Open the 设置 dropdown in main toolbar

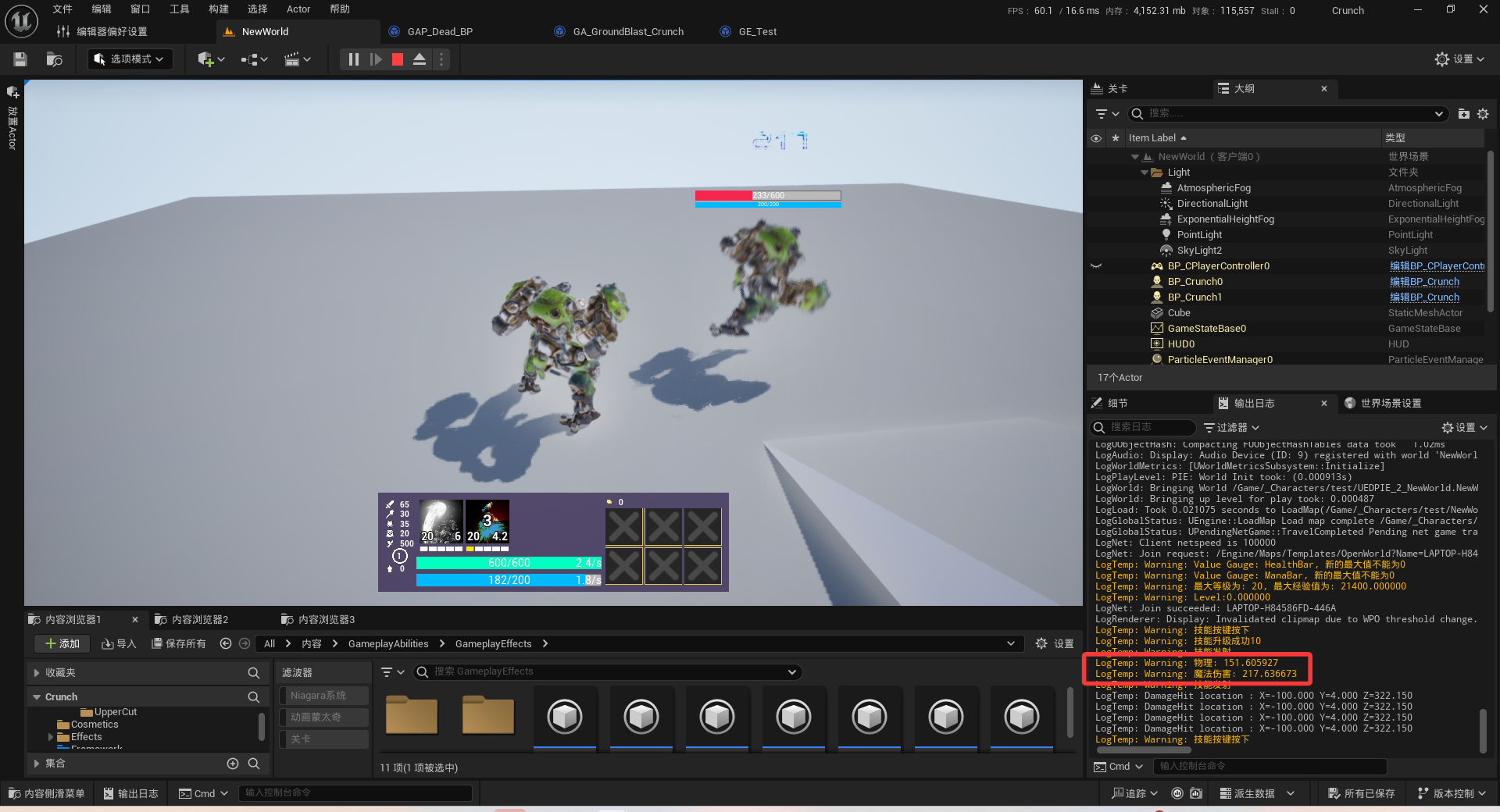click(1459, 59)
